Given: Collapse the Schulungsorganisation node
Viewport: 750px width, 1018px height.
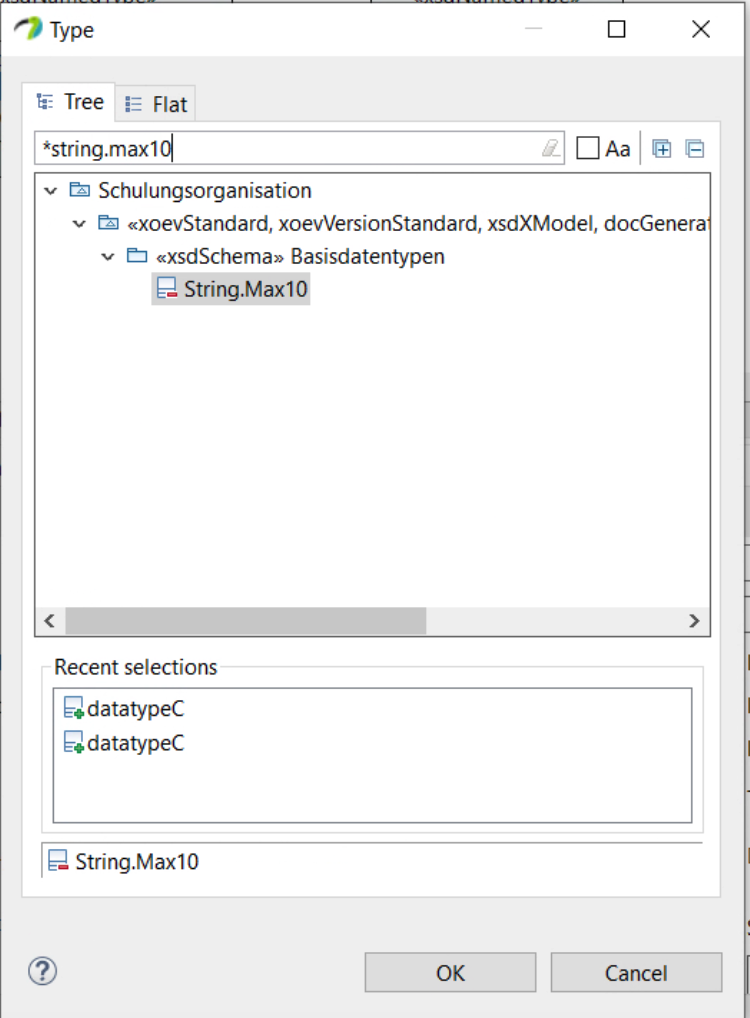Looking at the screenshot, I should click(51, 191).
